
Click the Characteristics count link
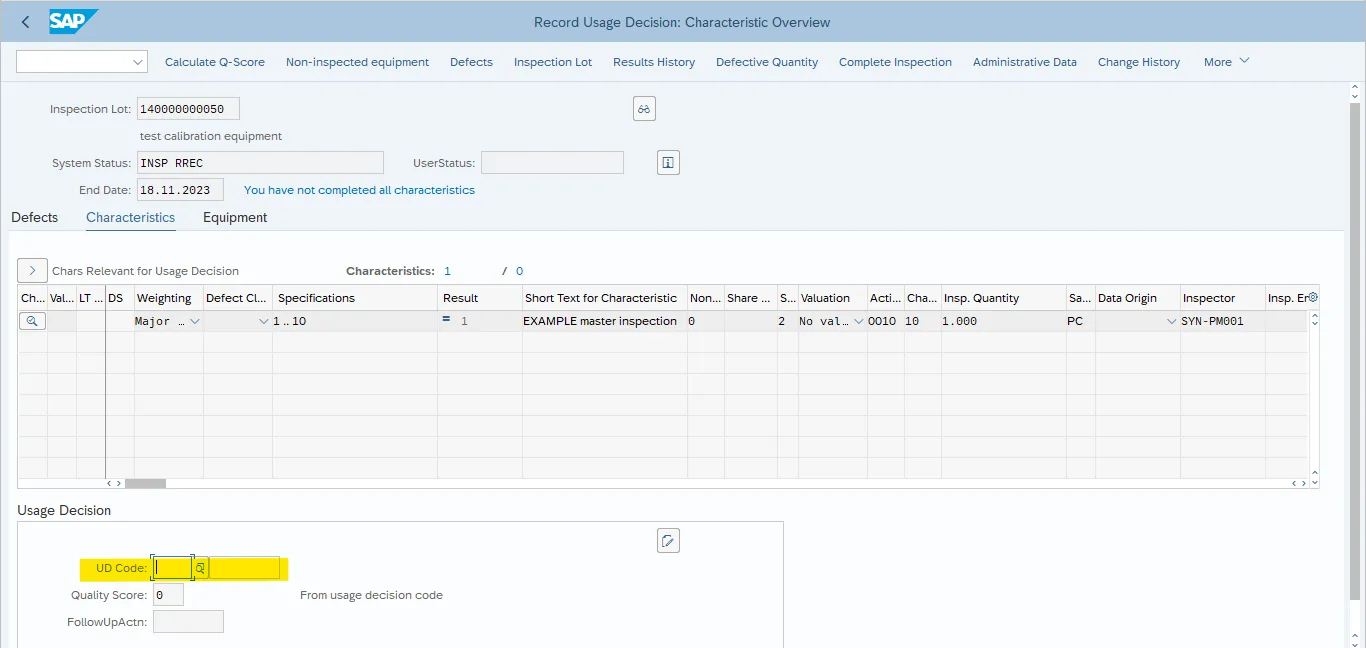click(x=447, y=271)
